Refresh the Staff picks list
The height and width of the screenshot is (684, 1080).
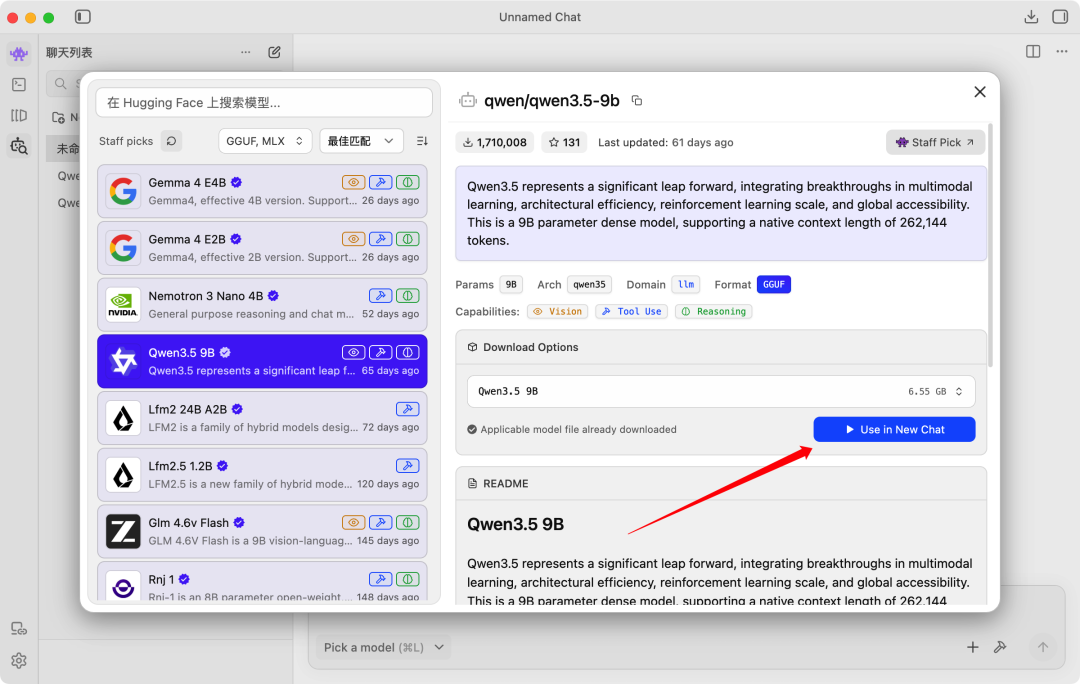172,141
